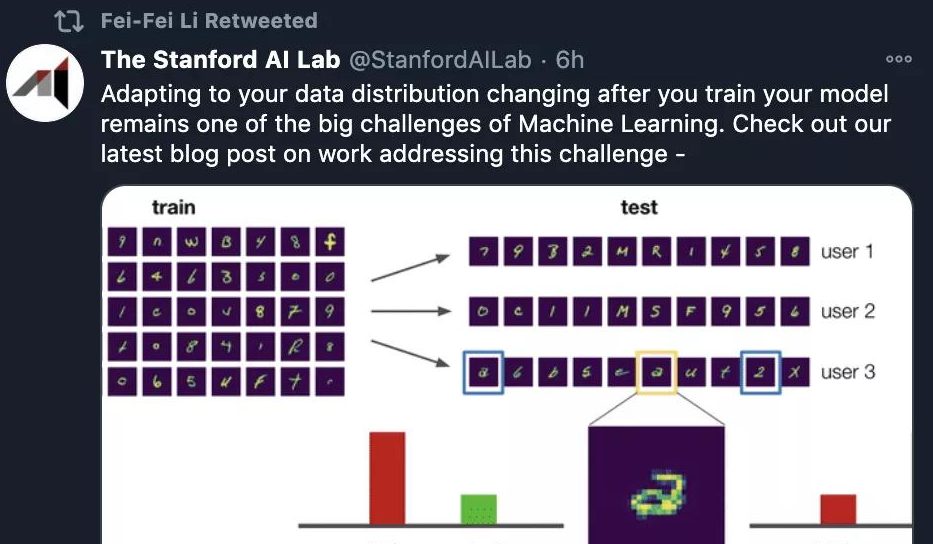Click the green bar in left chart
Image resolution: width=933 pixels, height=544 pixels.
pos(478,508)
